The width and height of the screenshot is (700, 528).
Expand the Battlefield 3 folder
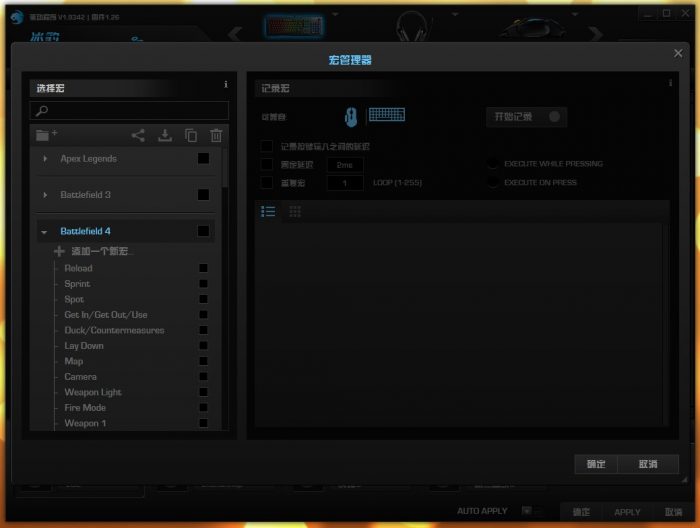[x=45, y=195]
